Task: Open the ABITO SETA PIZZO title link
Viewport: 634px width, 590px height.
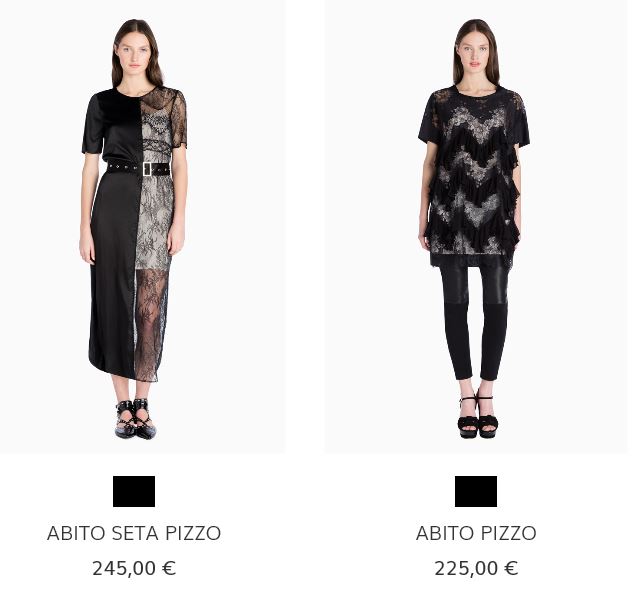Action: tap(134, 533)
